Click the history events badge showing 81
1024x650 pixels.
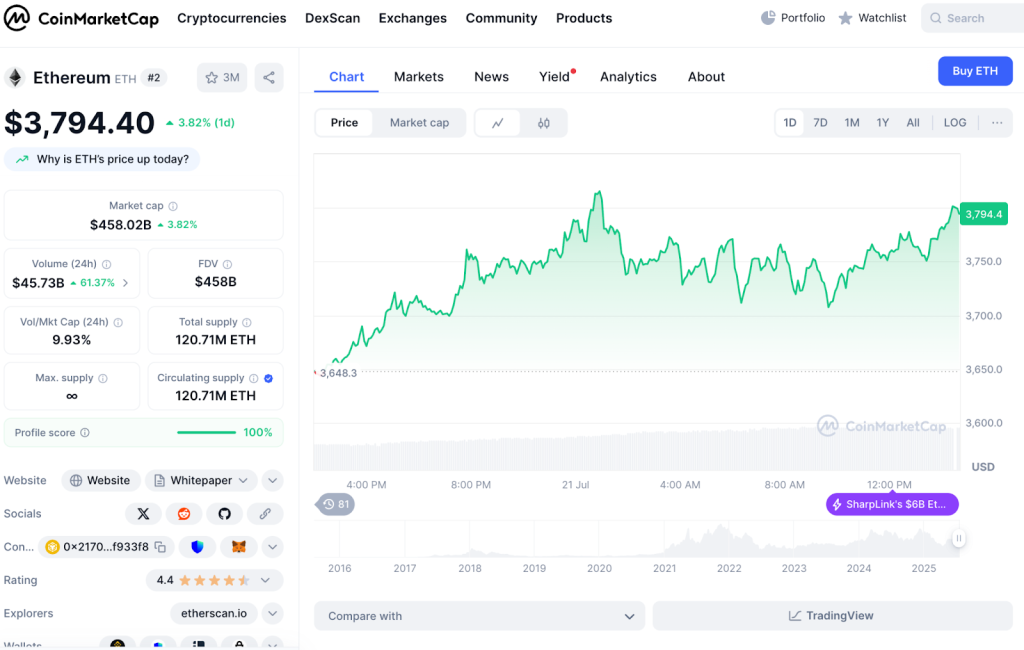336,504
